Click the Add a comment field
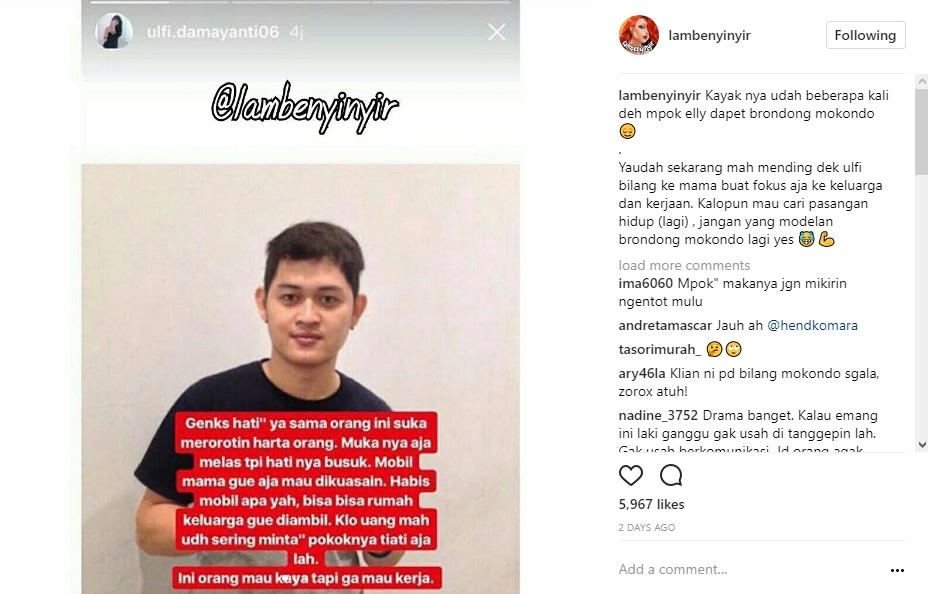The width and height of the screenshot is (928, 594). click(x=752, y=569)
